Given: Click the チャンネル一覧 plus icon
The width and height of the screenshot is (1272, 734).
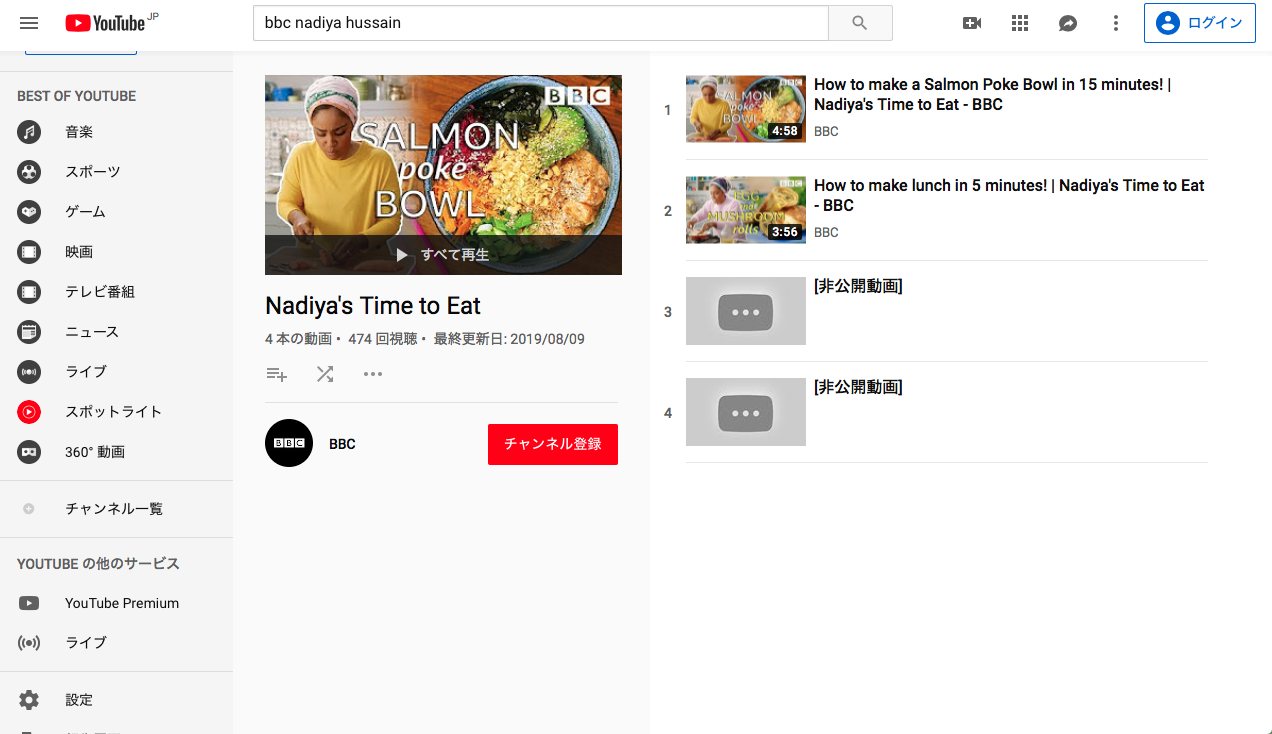Looking at the screenshot, I should [29, 509].
